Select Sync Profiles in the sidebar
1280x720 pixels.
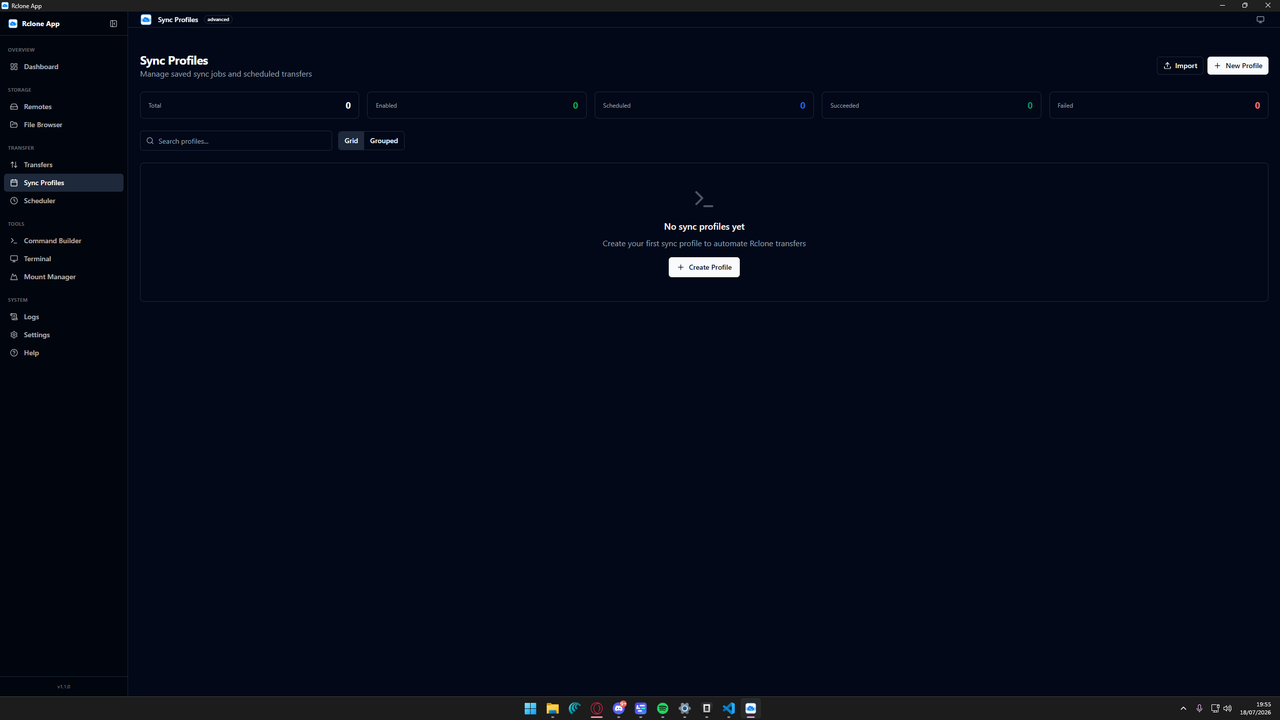pos(64,183)
